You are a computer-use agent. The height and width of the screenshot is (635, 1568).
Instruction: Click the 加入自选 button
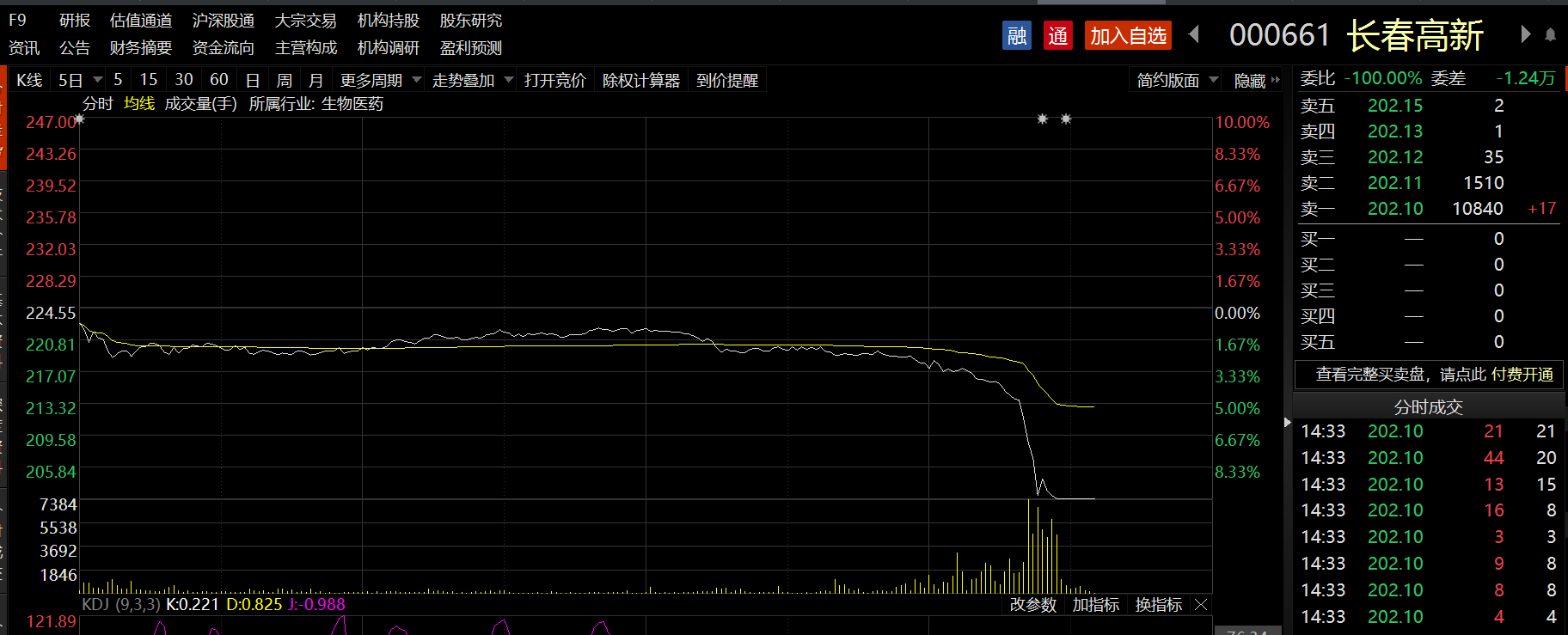[x=1128, y=35]
